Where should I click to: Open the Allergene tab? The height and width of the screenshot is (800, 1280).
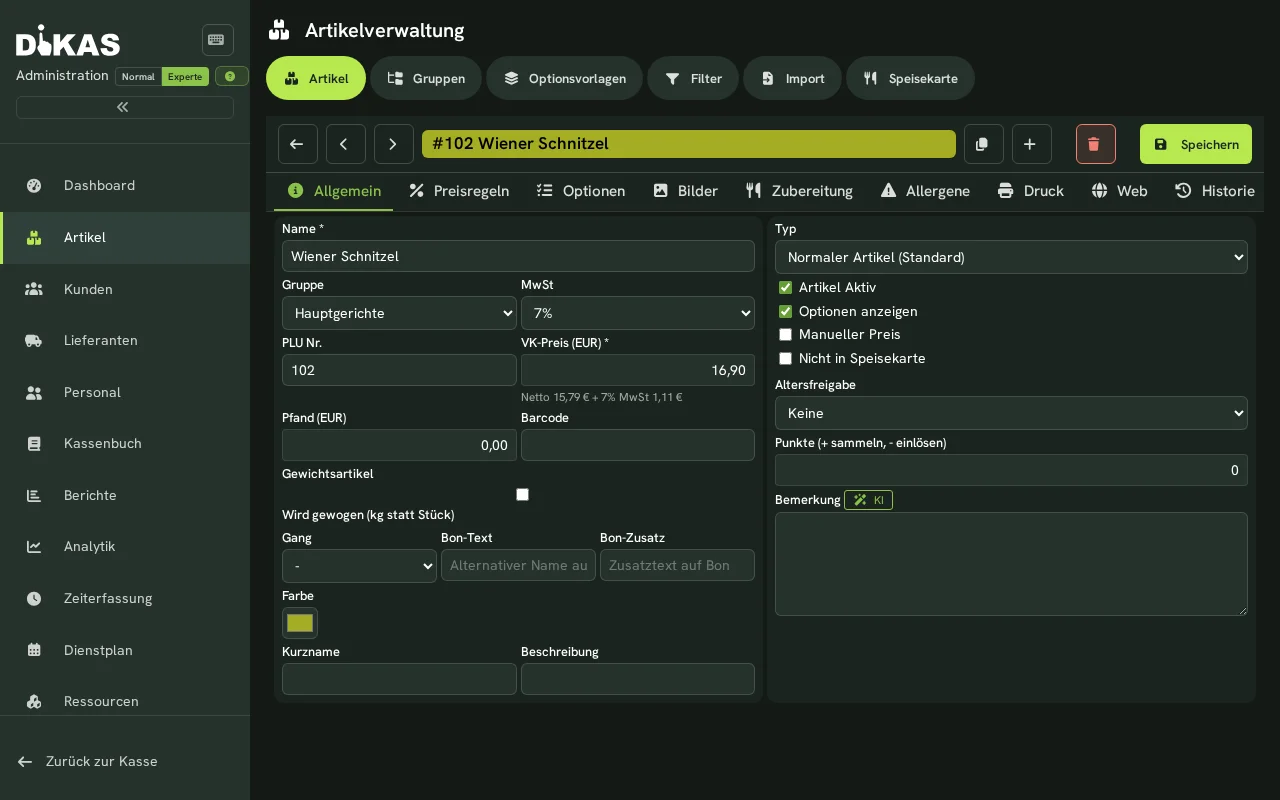925,191
